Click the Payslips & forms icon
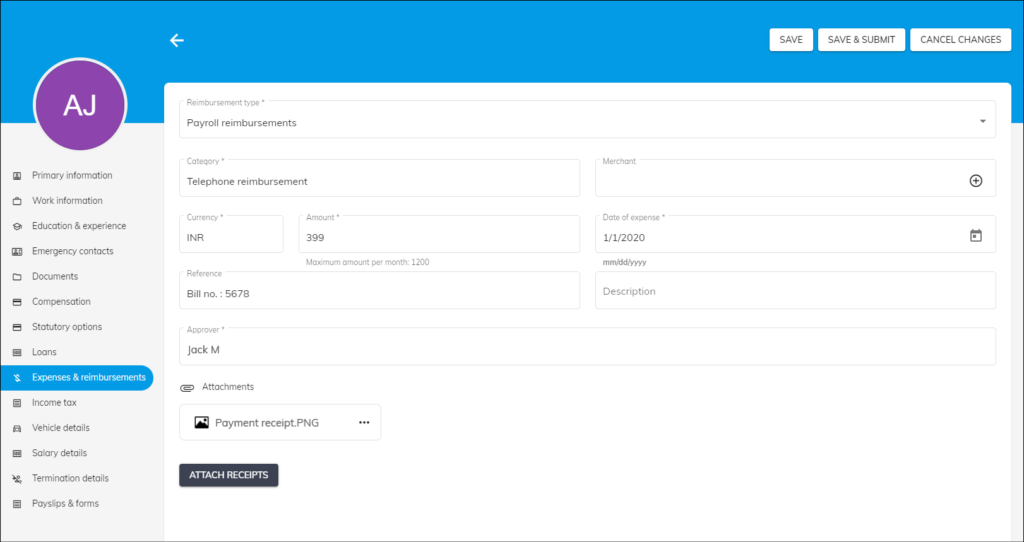The image size is (1024, 542). click(x=17, y=504)
